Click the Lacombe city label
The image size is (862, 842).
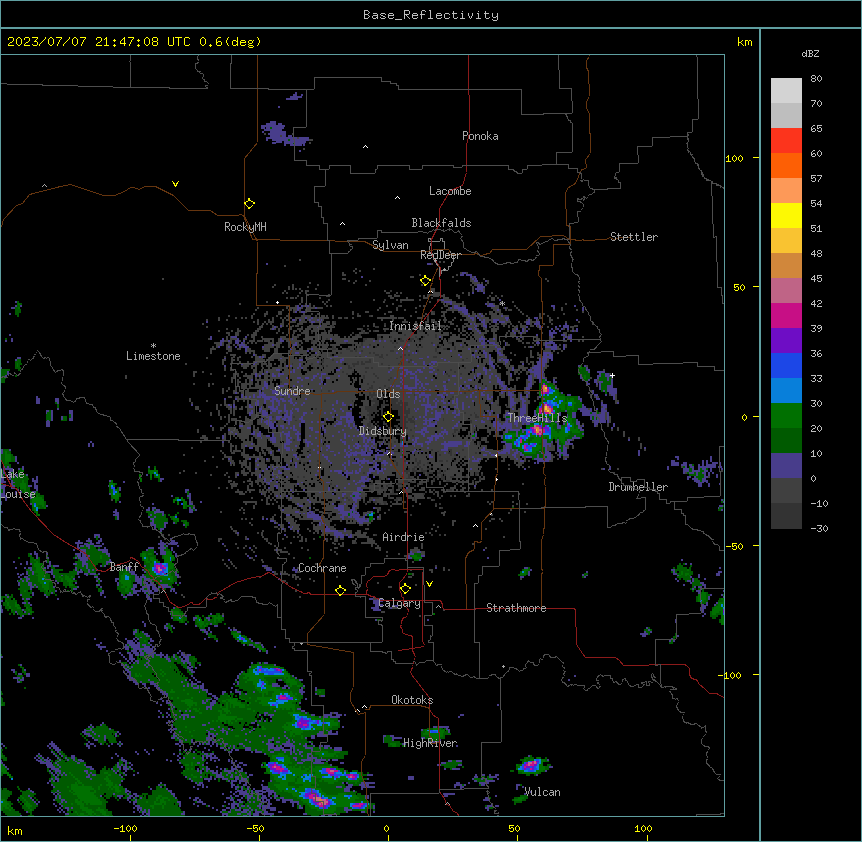click(x=450, y=191)
